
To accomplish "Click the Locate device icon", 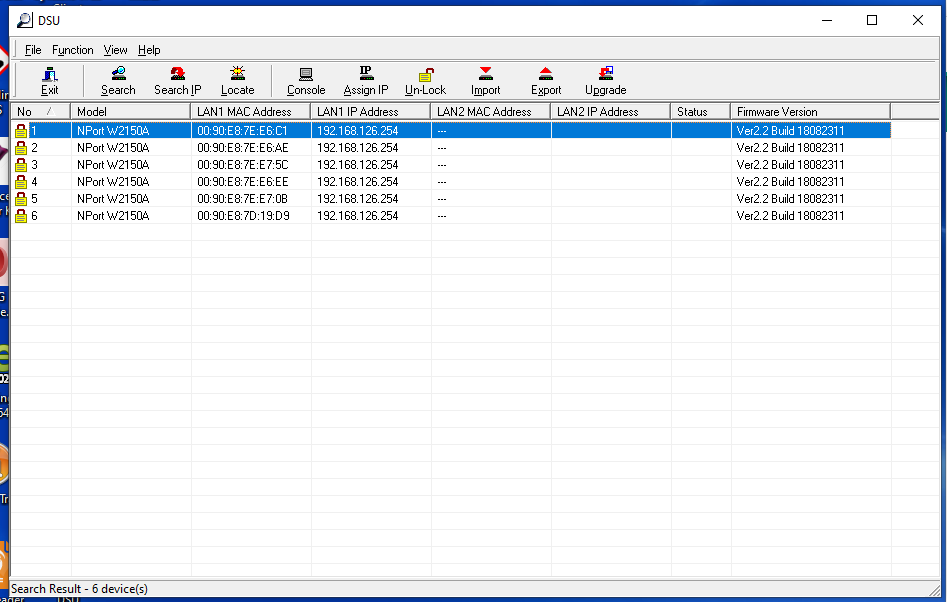I will click(x=238, y=80).
